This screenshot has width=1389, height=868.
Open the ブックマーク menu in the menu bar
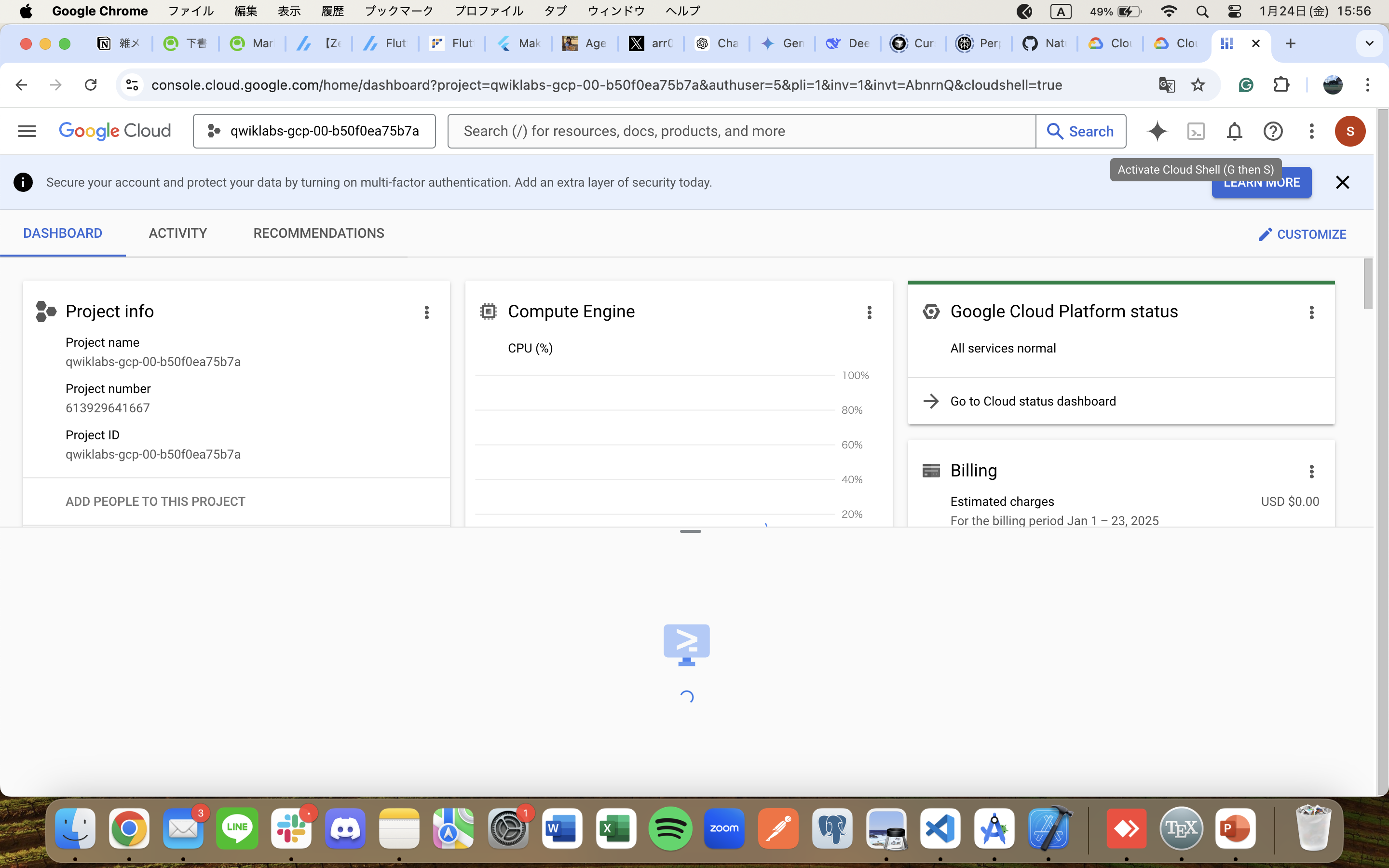pyautogui.click(x=398, y=11)
